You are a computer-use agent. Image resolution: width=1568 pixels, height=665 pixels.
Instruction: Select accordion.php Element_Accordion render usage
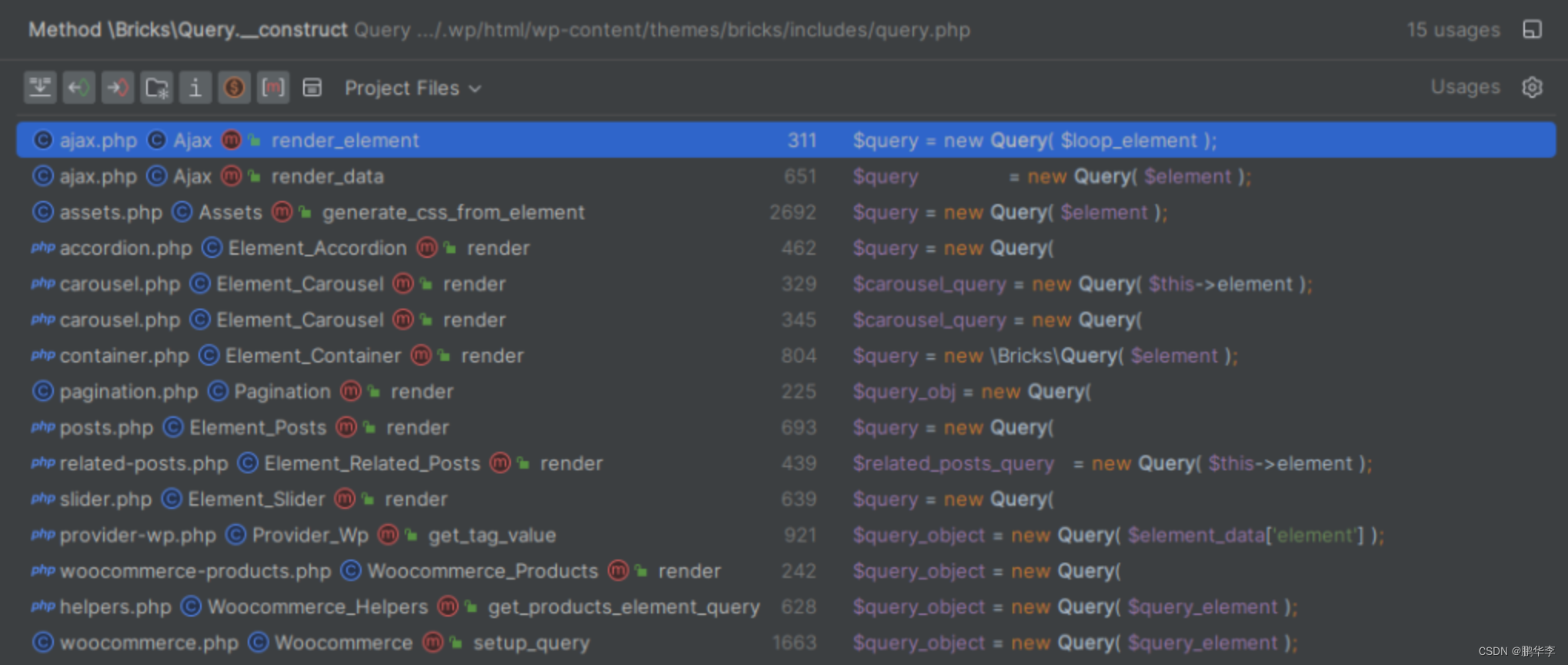click(786, 248)
